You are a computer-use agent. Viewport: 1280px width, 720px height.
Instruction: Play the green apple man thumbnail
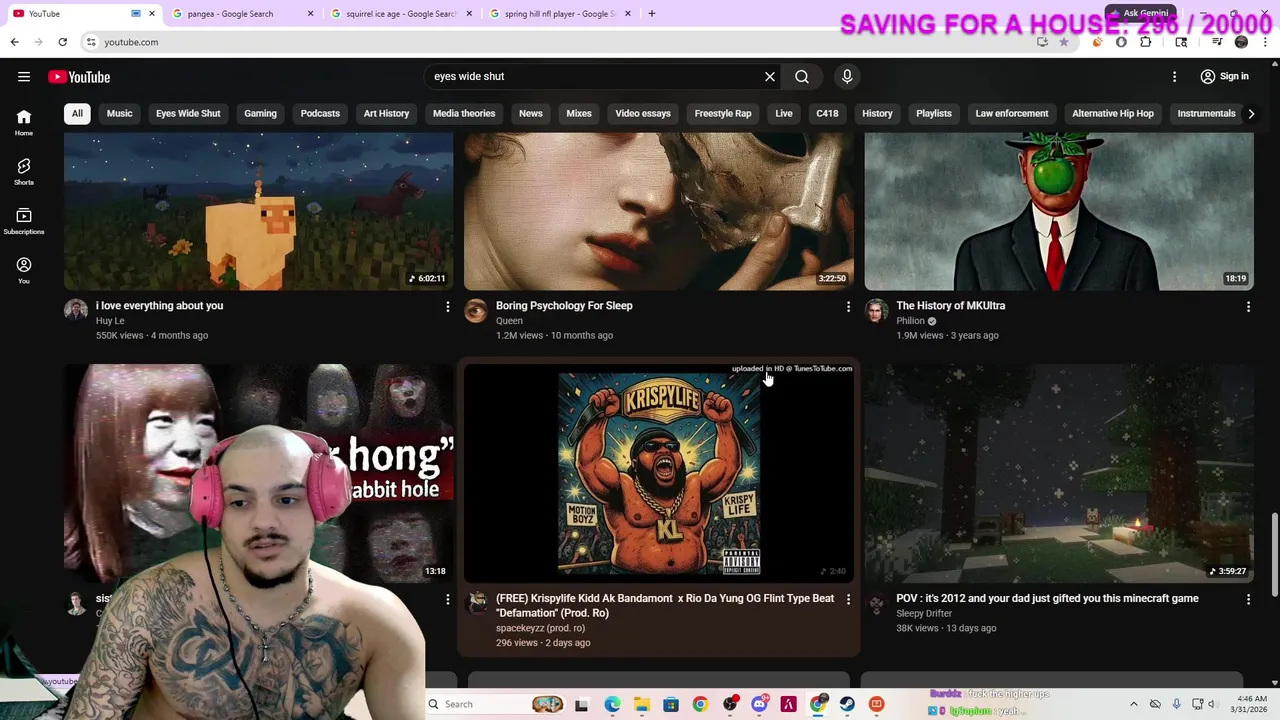(x=1059, y=211)
